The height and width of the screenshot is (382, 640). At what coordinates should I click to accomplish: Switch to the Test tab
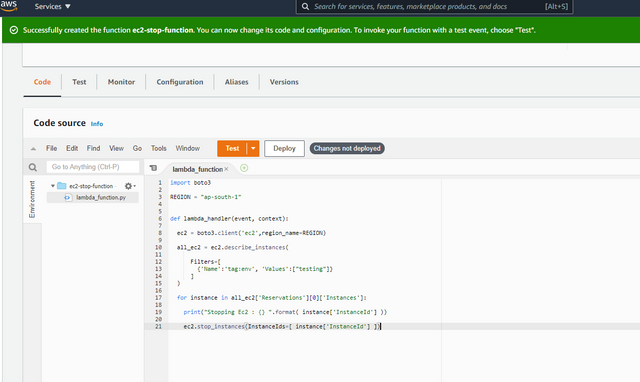coord(79,82)
